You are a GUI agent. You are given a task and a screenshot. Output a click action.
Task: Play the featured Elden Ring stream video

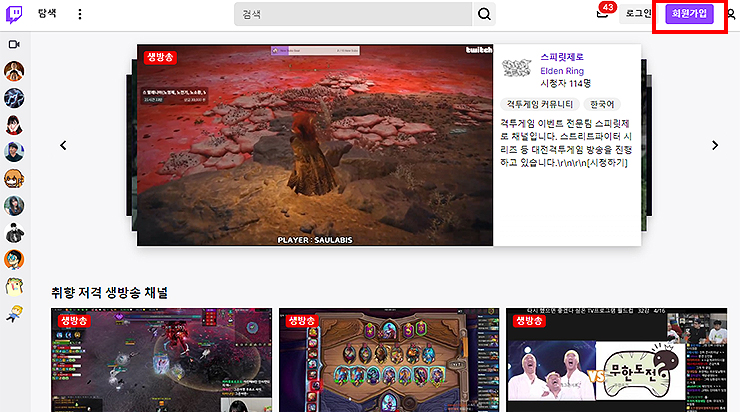(x=315, y=145)
